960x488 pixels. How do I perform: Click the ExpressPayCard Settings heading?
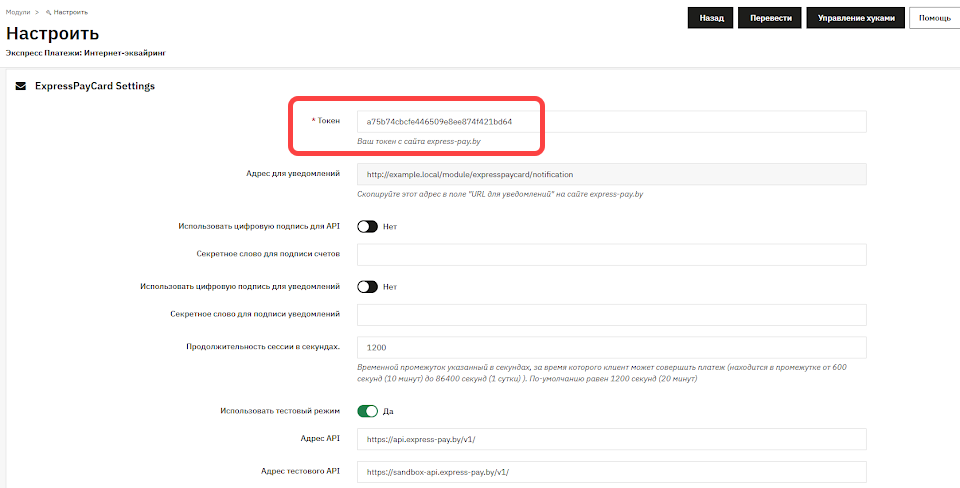point(95,86)
